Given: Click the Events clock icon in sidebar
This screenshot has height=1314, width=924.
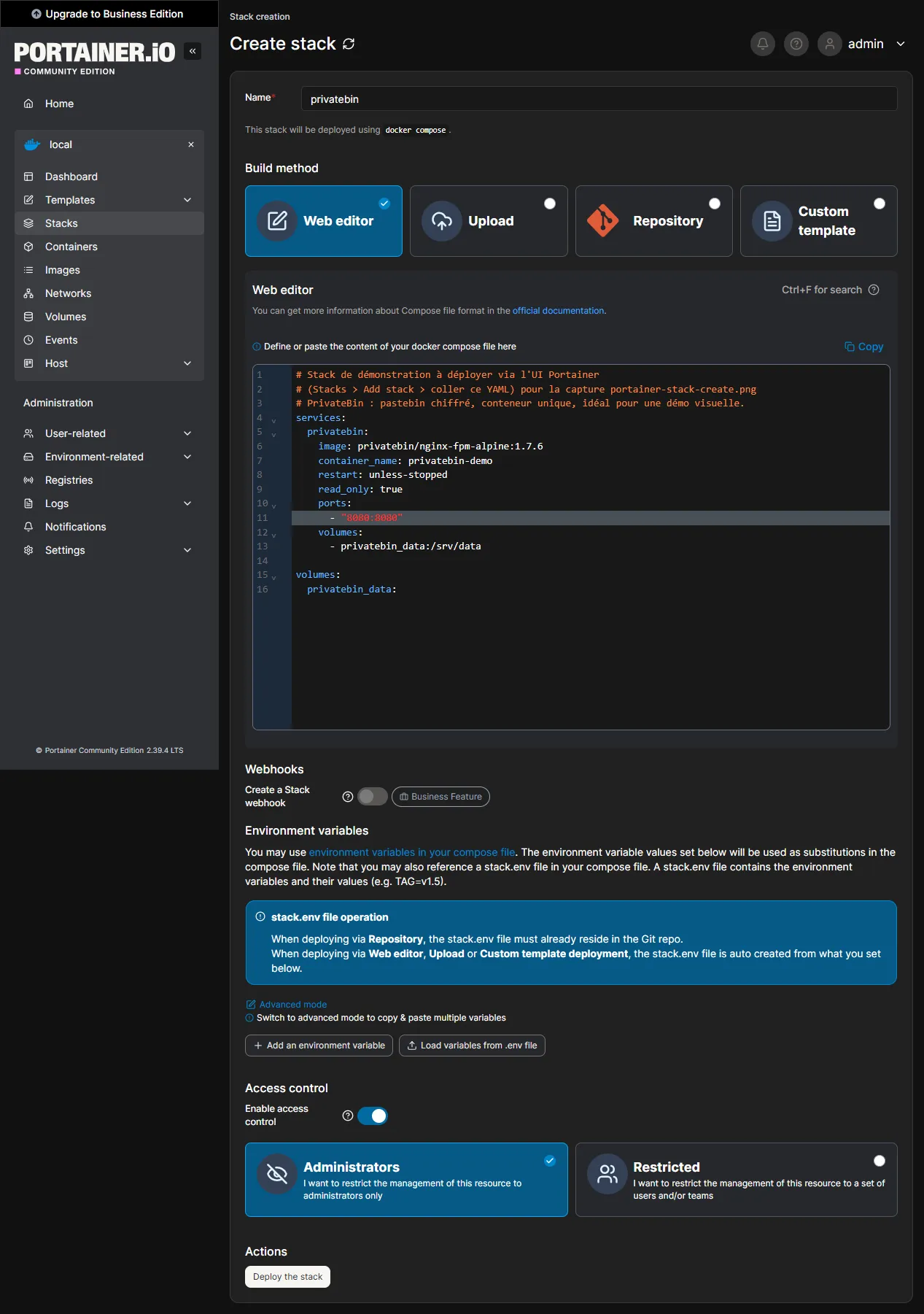Looking at the screenshot, I should click(28, 340).
